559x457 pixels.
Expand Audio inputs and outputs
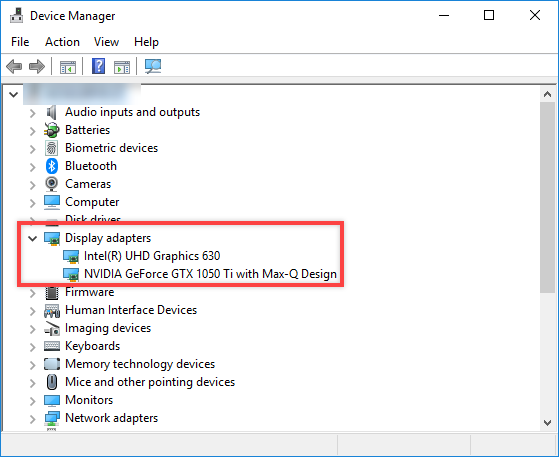pyautogui.click(x=32, y=113)
